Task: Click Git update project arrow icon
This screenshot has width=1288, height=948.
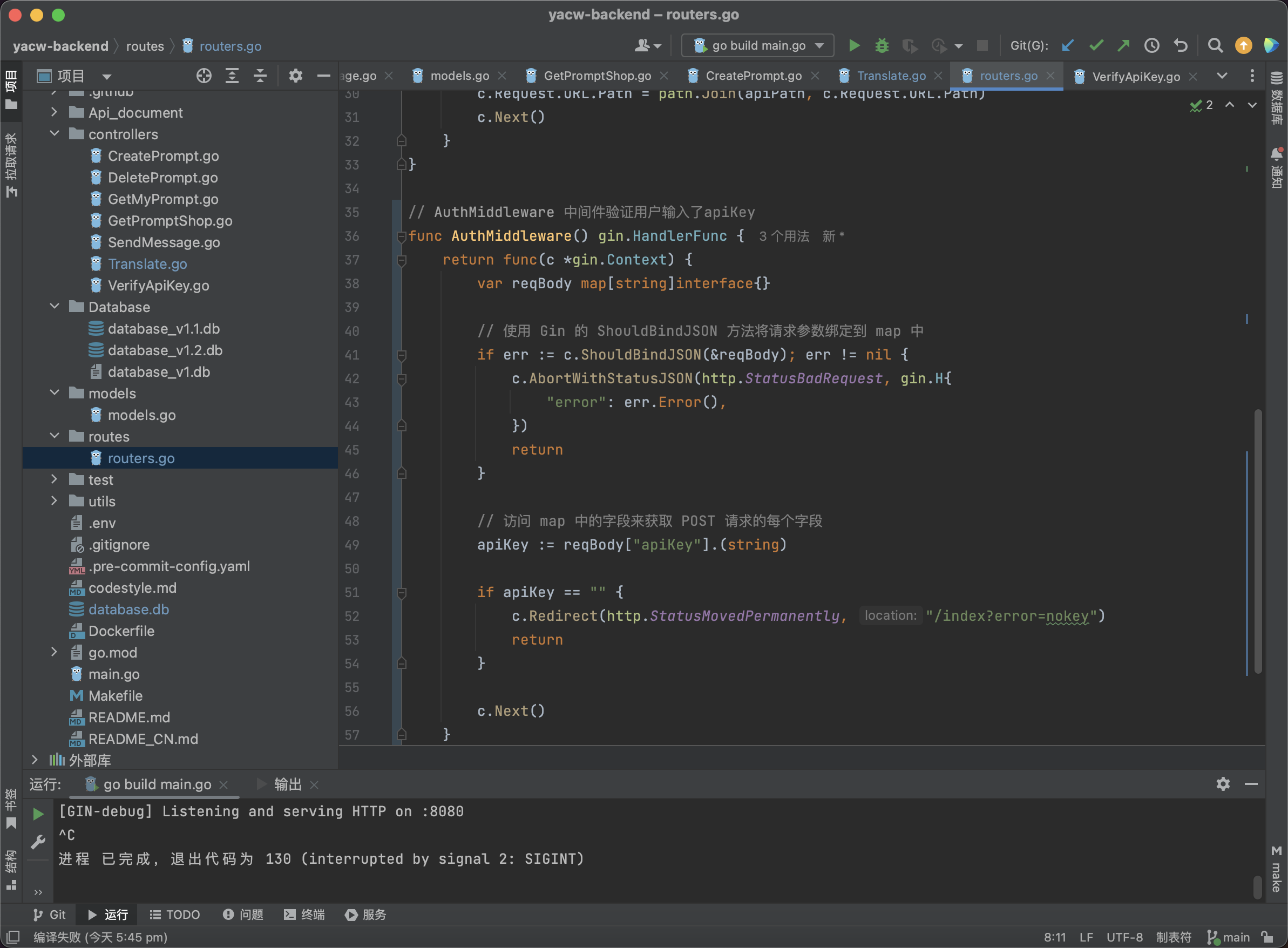Action: click(1067, 45)
